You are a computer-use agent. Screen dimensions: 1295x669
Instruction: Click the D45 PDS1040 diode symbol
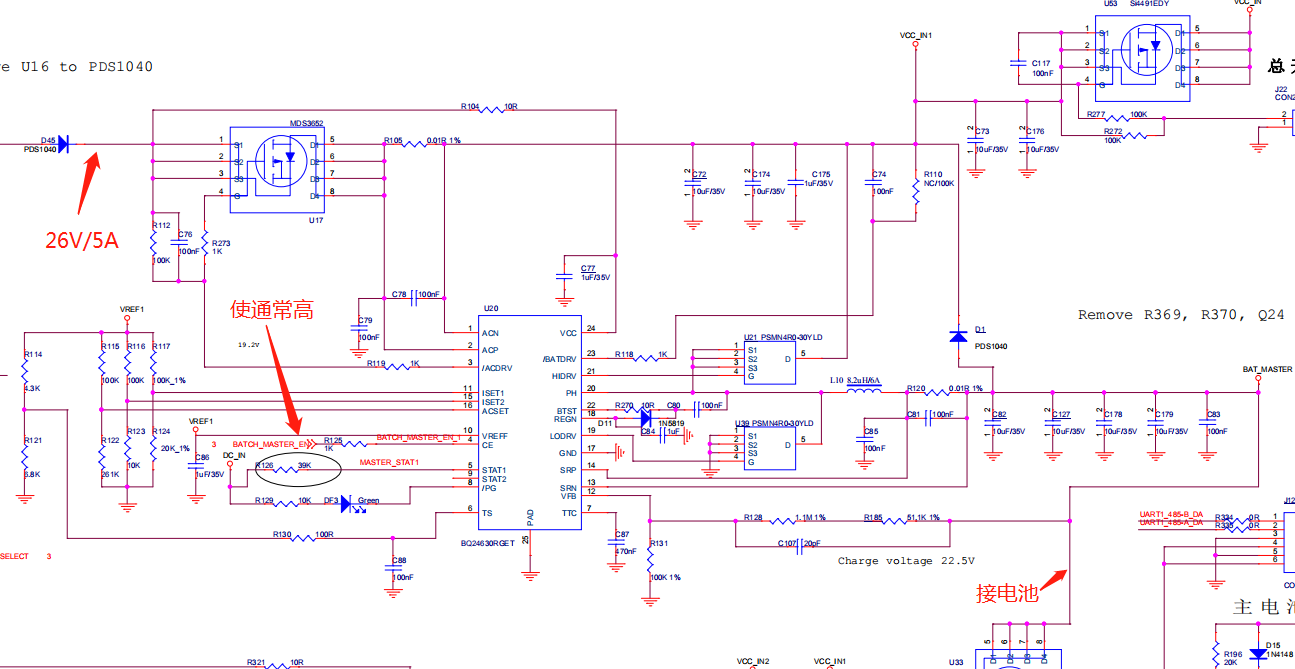click(x=62, y=144)
